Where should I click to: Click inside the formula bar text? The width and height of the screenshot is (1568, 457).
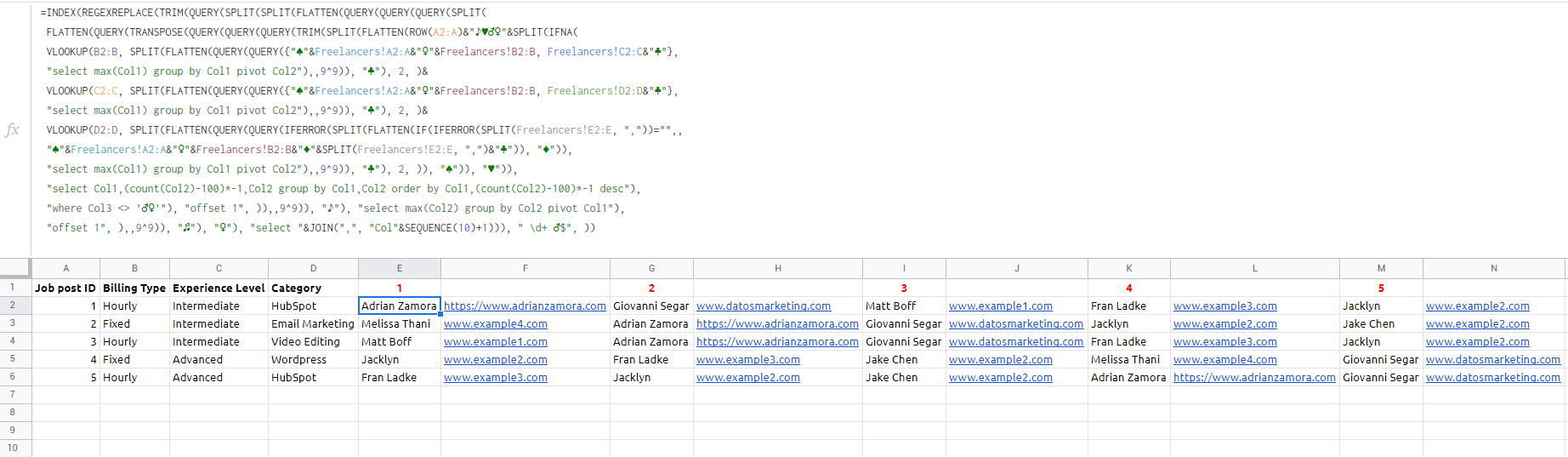(366, 120)
